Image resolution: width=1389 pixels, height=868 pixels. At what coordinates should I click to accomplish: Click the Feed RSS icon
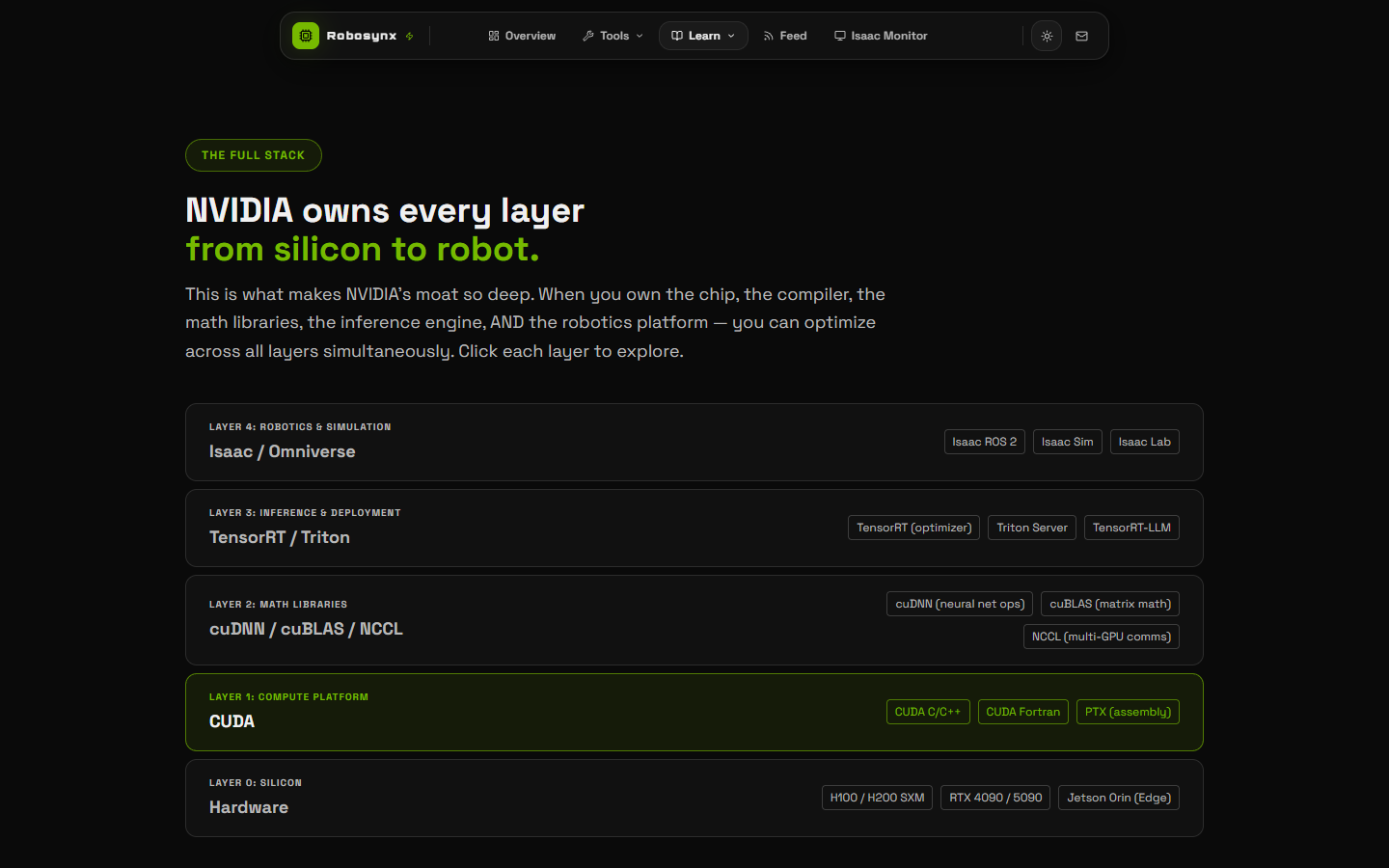tap(769, 36)
